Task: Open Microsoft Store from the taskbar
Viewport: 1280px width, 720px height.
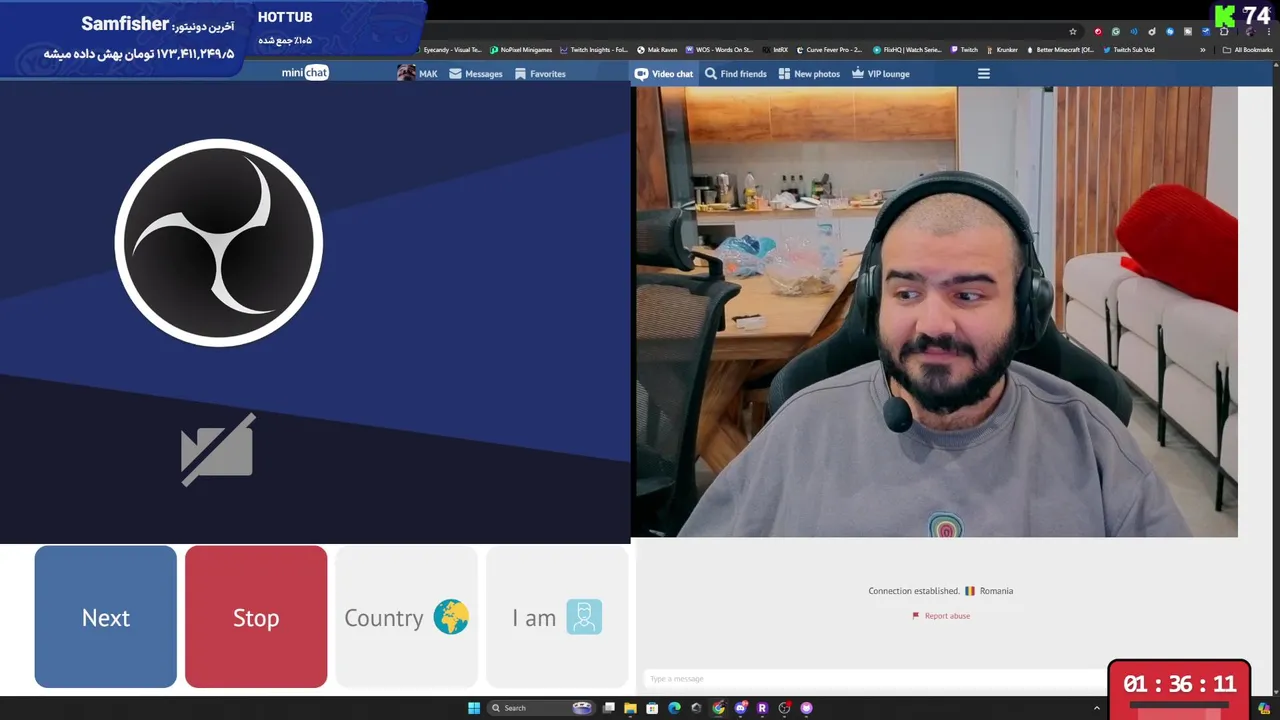Action: point(652,708)
